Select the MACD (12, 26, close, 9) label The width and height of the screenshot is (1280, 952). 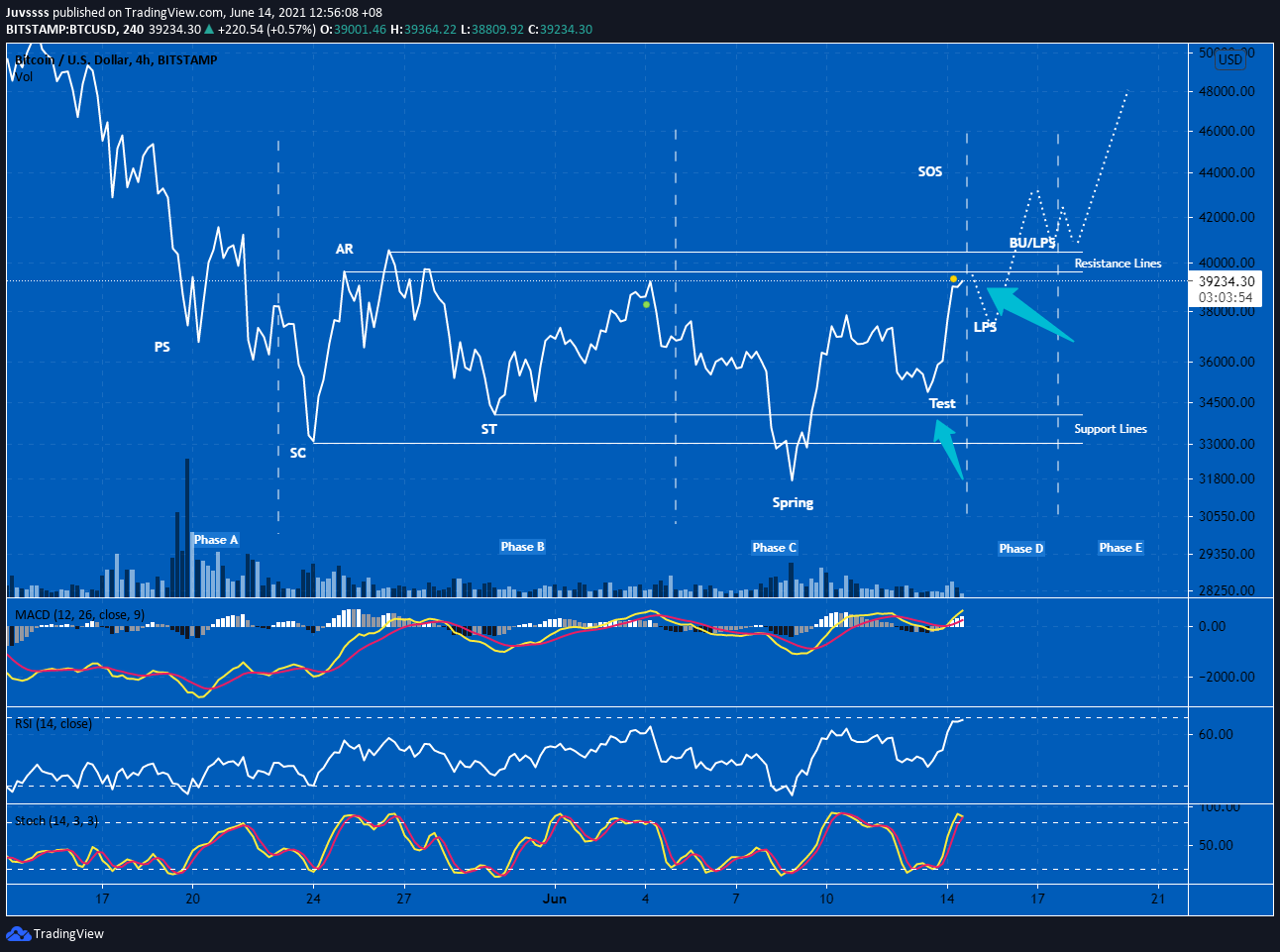79,614
